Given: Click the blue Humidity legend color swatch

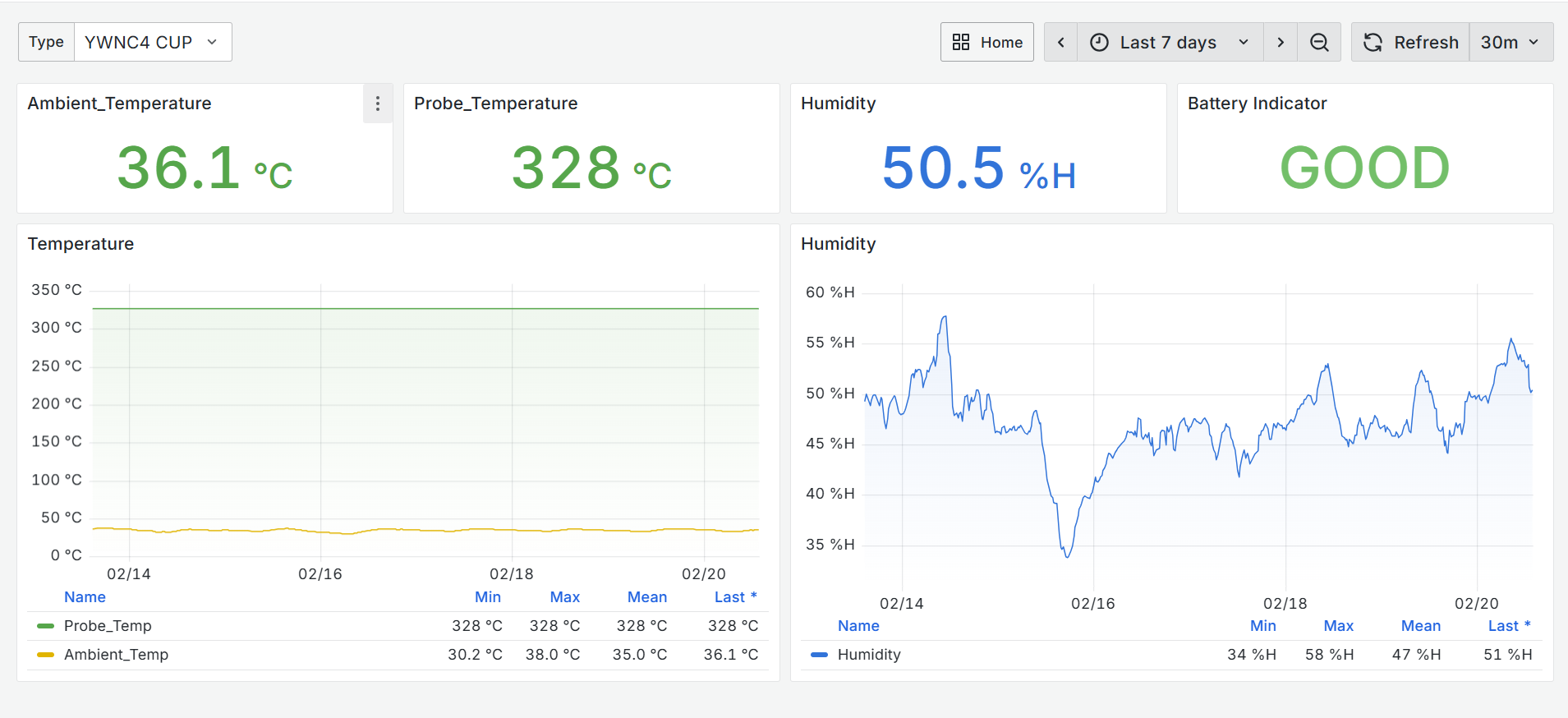Looking at the screenshot, I should point(819,655).
